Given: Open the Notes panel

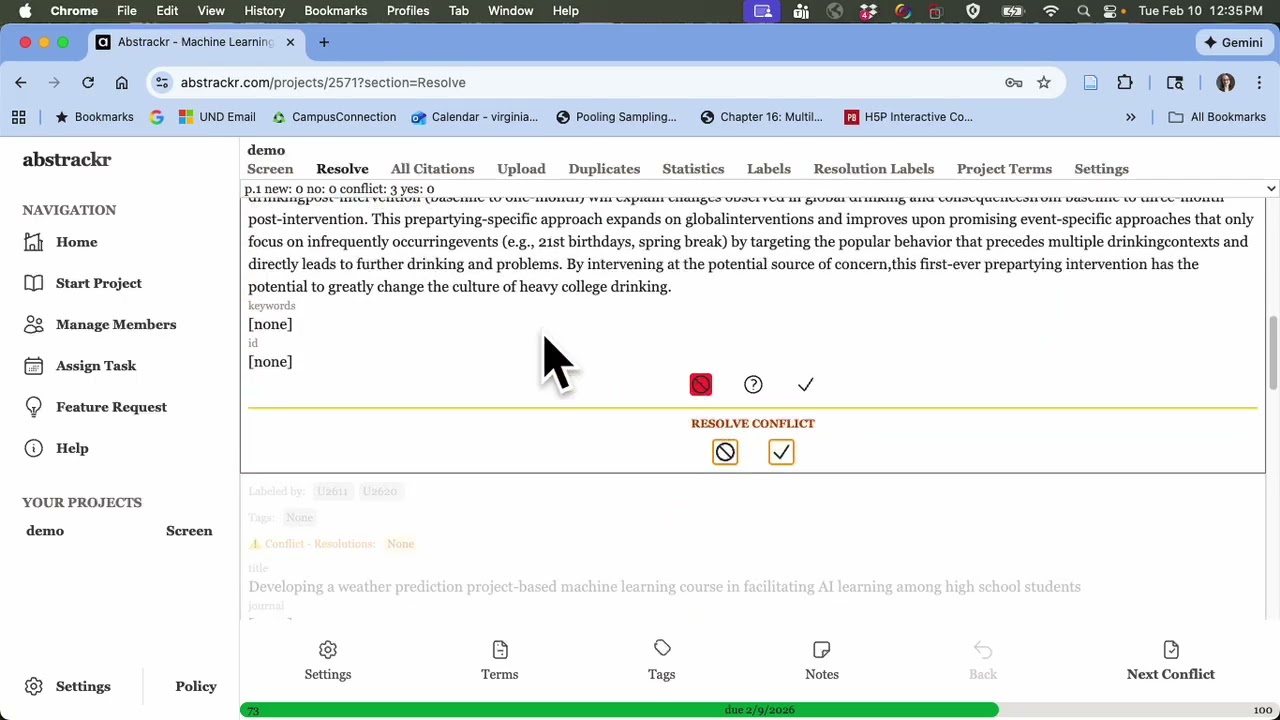Looking at the screenshot, I should [x=822, y=661].
